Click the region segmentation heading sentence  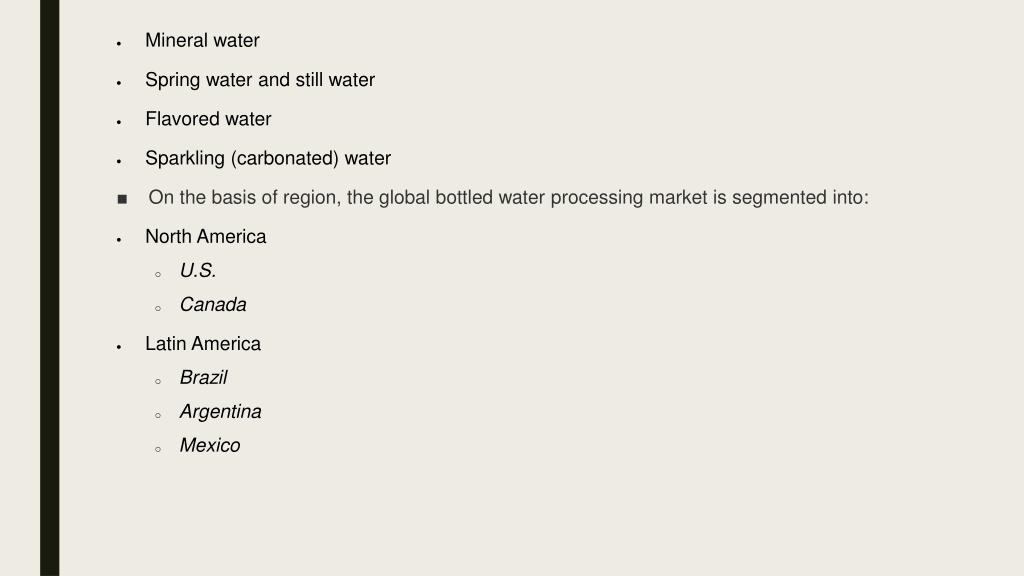tap(508, 198)
